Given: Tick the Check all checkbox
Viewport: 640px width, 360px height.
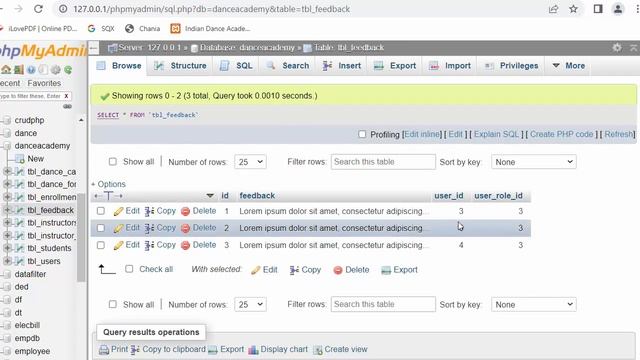Looking at the screenshot, I should pos(129,269).
